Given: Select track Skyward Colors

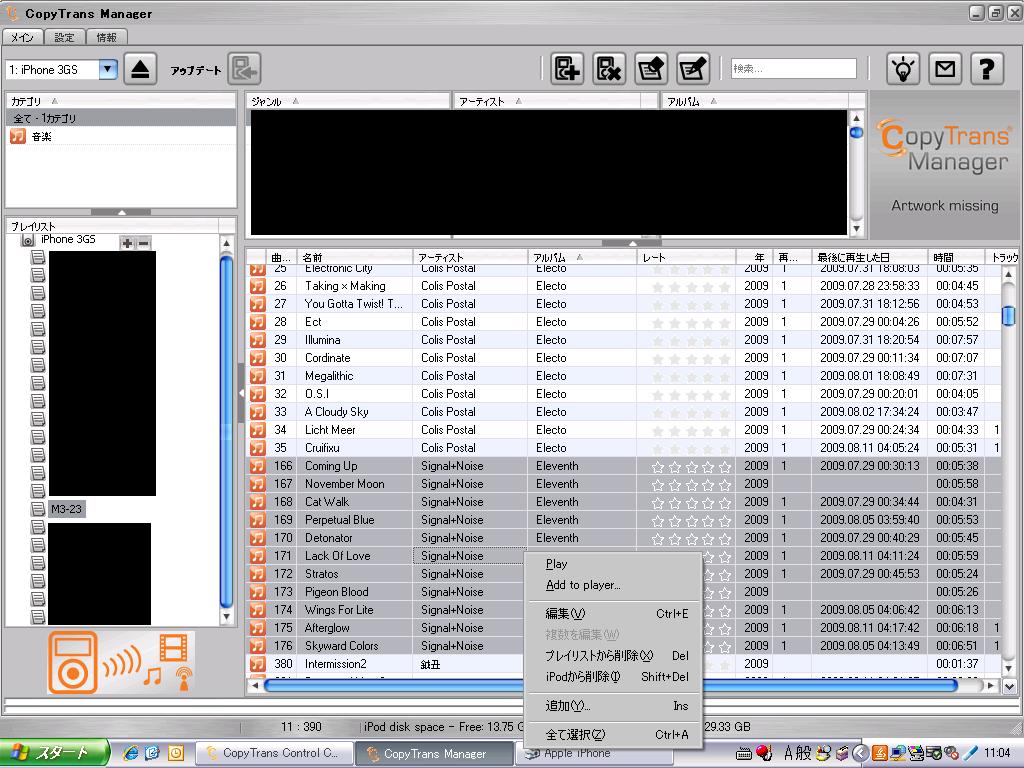Looking at the screenshot, I should click(624, 646).
